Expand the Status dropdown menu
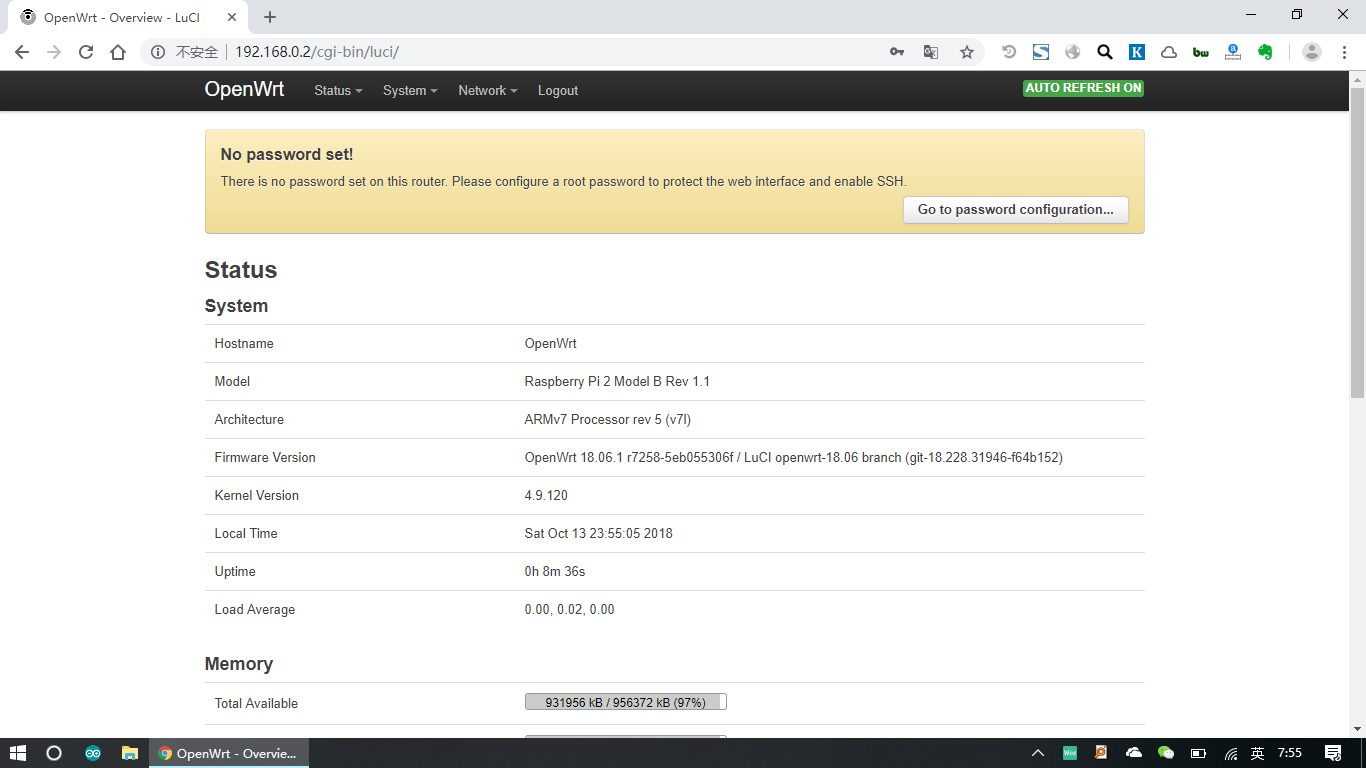Viewport: 1366px width, 768px height. (338, 91)
